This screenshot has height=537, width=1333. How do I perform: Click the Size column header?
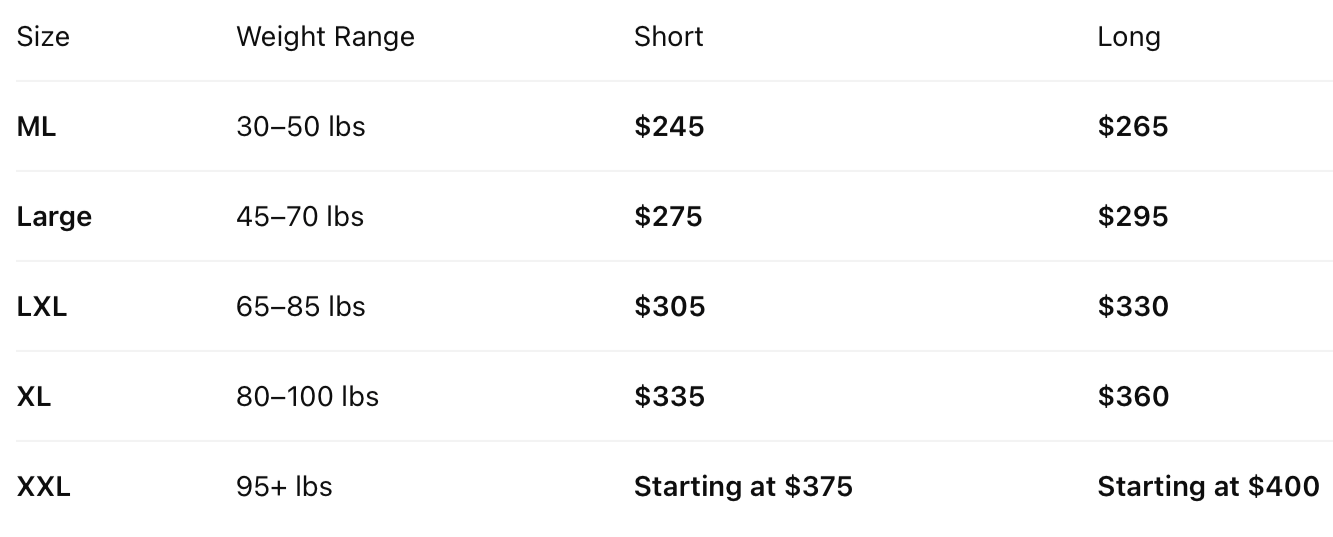pos(43,37)
